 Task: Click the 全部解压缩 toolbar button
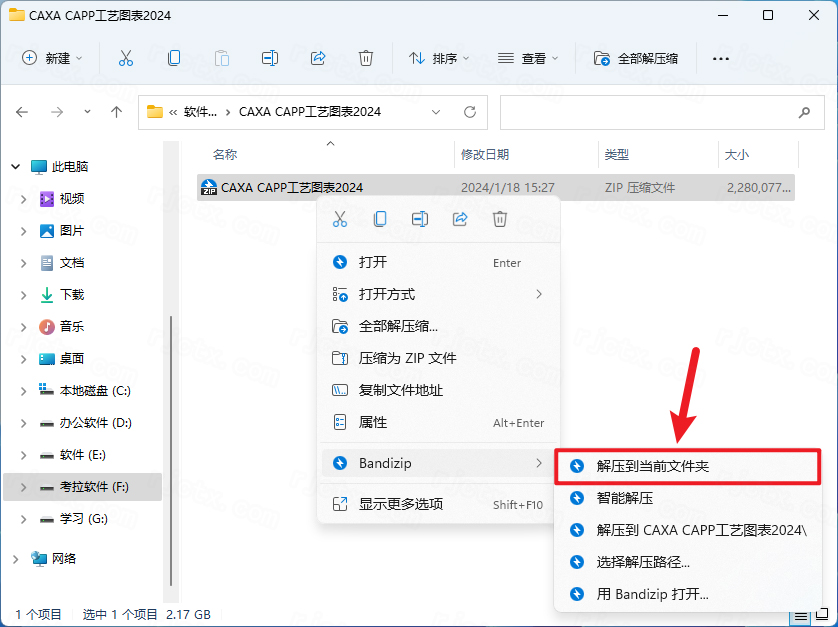coord(636,58)
